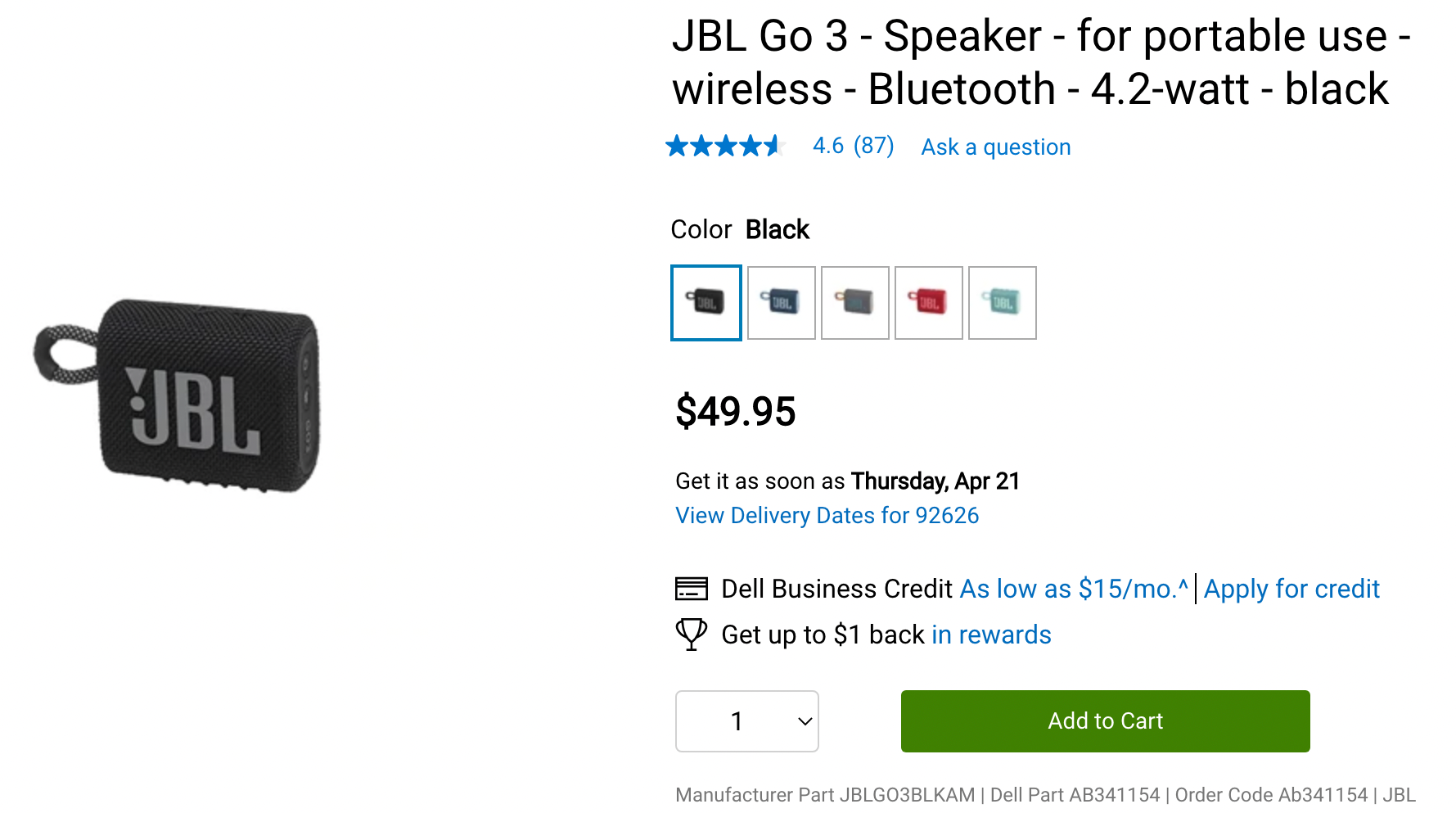Add the JBL speaker to cart
Image resolution: width=1456 pixels, height=813 pixels.
pos(1105,721)
